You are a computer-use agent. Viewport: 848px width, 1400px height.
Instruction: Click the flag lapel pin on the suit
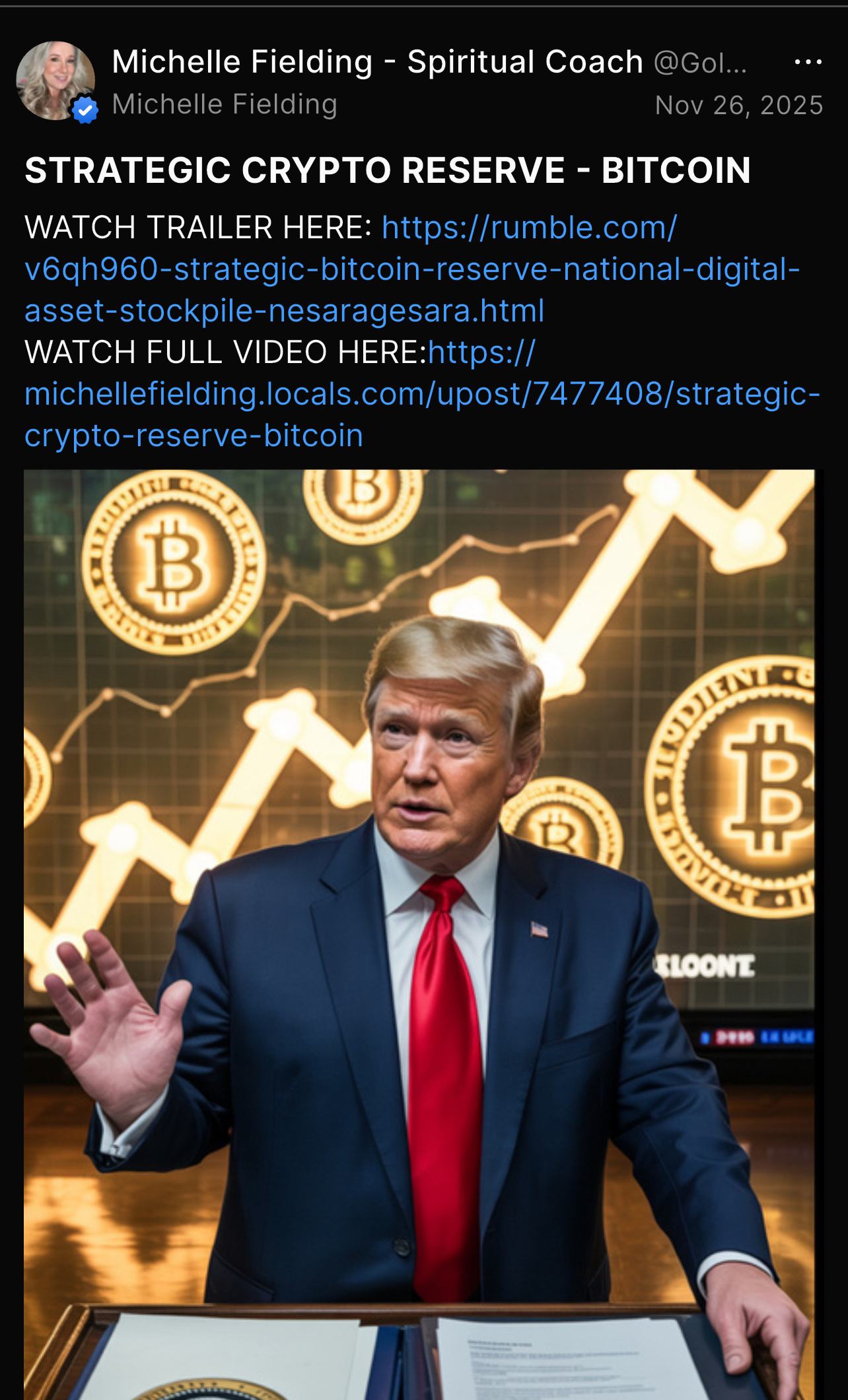pyautogui.click(x=540, y=929)
